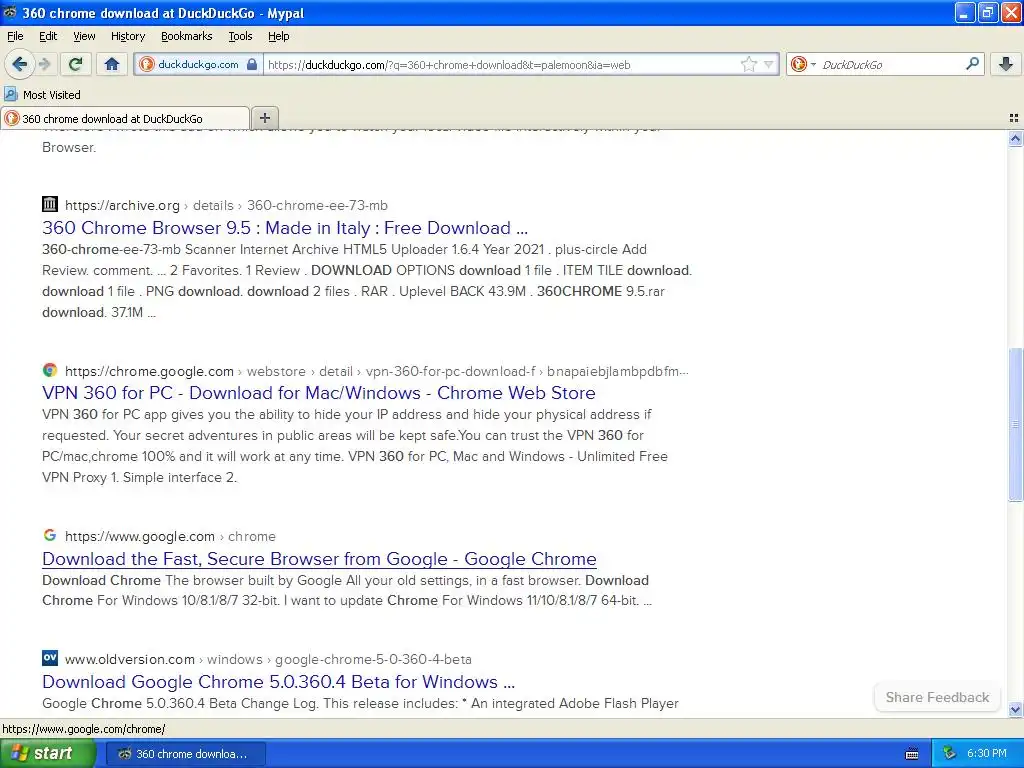Screen dimensions: 1024x768
Task: Click the www.oldversion.com URL text
Action: click(x=130, y=660)
